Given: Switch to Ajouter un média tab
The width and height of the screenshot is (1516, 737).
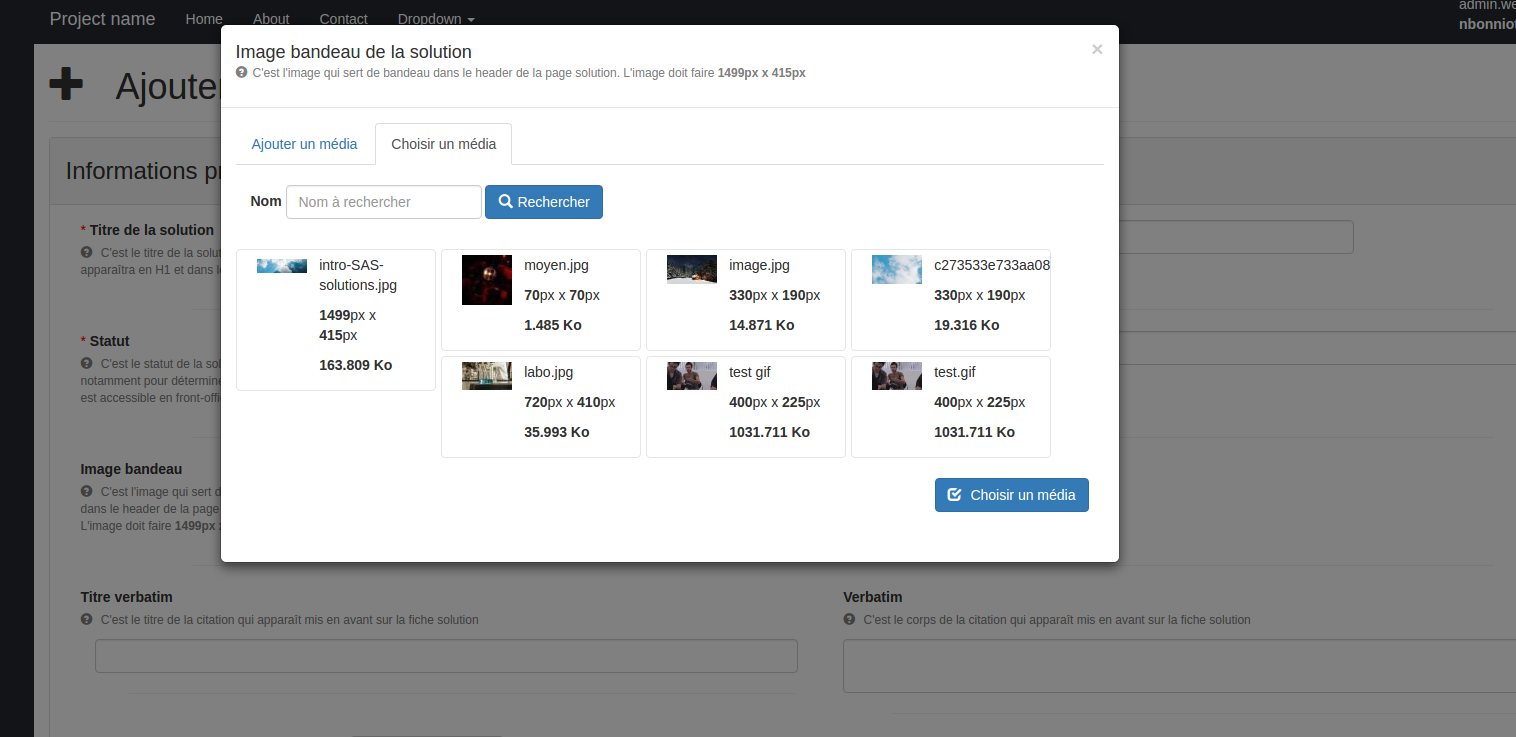Looking at the screenshot, I should [x=304, y=144].
